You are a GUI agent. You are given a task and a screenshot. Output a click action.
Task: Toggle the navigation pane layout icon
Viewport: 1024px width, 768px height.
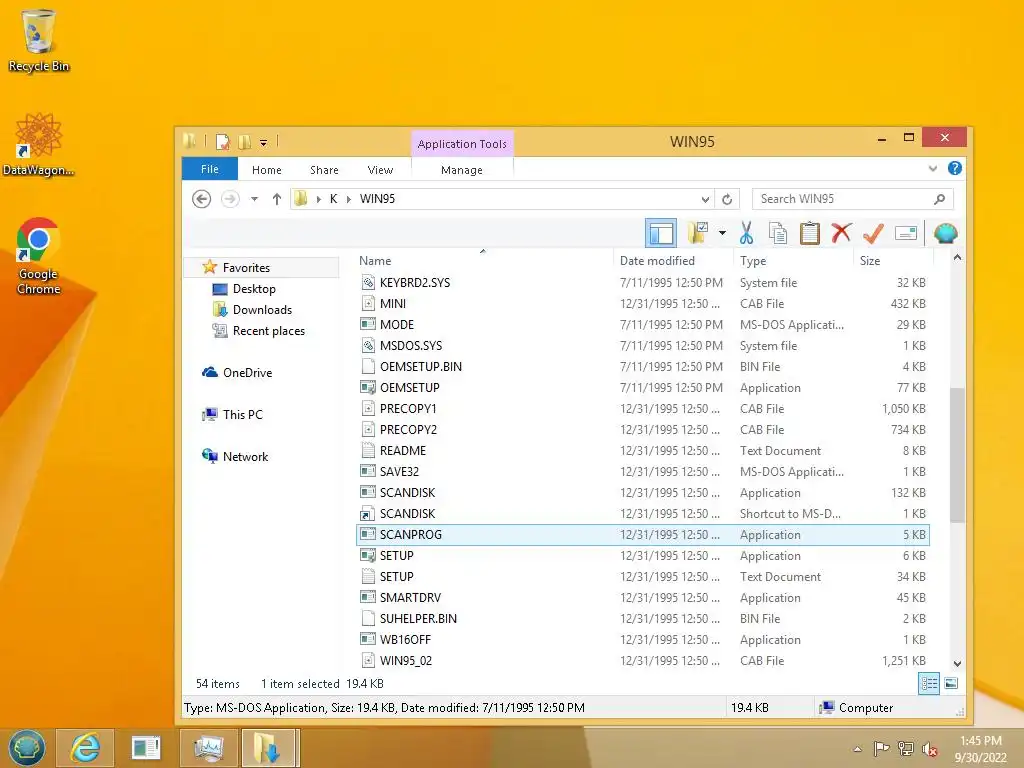tap(660, 233)
